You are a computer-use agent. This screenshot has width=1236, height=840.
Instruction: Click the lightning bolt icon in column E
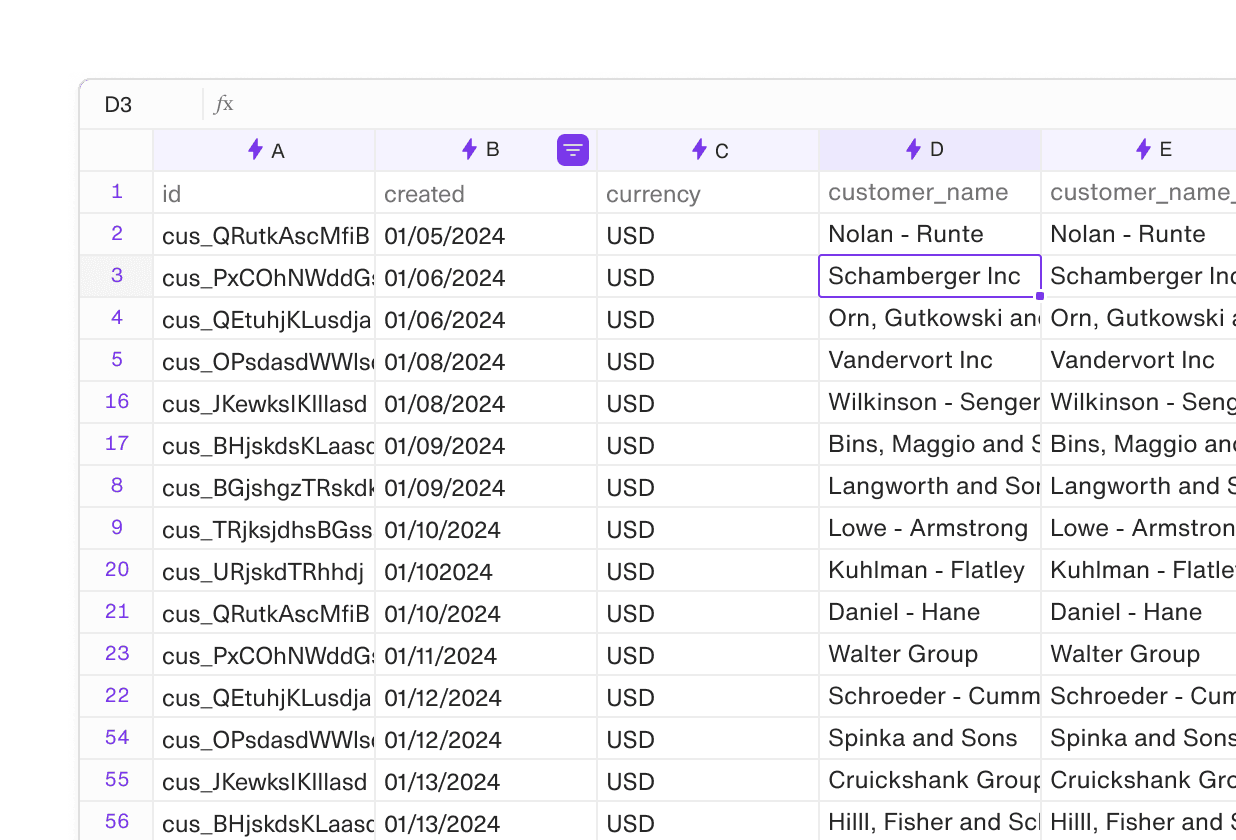1143,150
